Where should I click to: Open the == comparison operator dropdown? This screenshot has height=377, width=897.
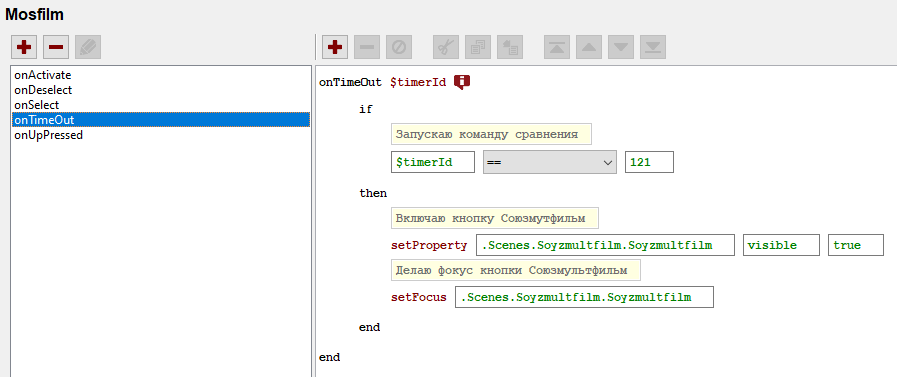pyautogui.click(x=550, y=162)
